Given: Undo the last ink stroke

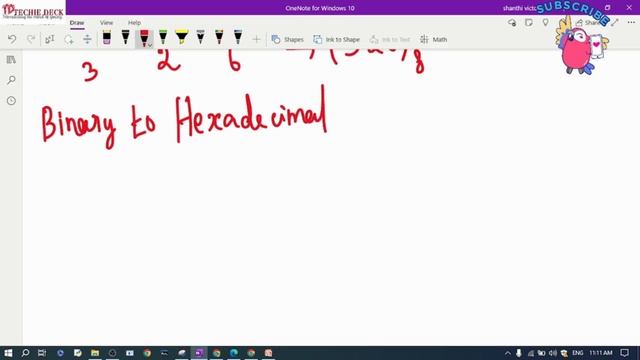Looking at the screenshot, I should point(12,39).
